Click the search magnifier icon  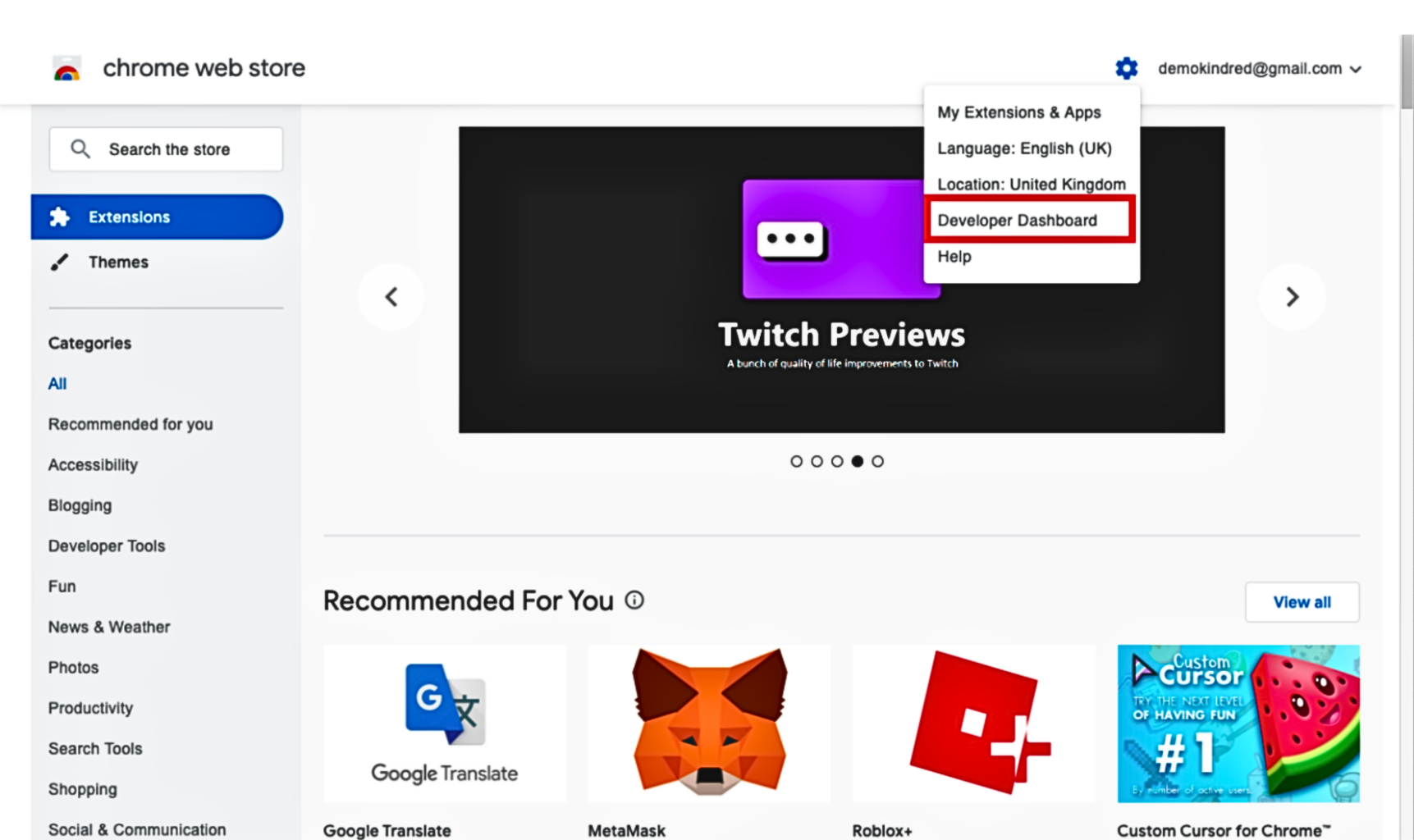80,148
